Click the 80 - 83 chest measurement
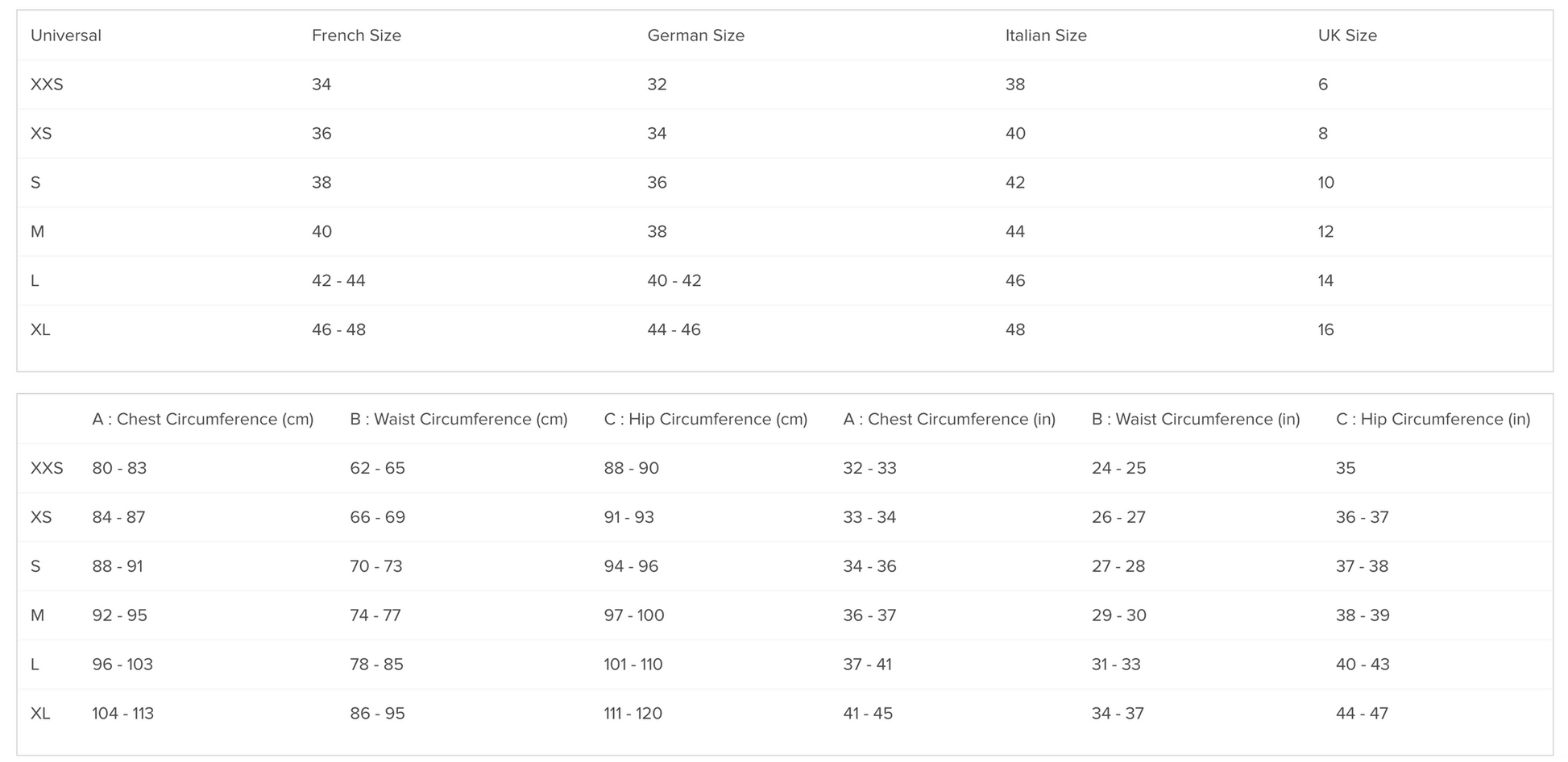Image resolution: width=1568 pixels, height=762 pixels. pos(119,468)
